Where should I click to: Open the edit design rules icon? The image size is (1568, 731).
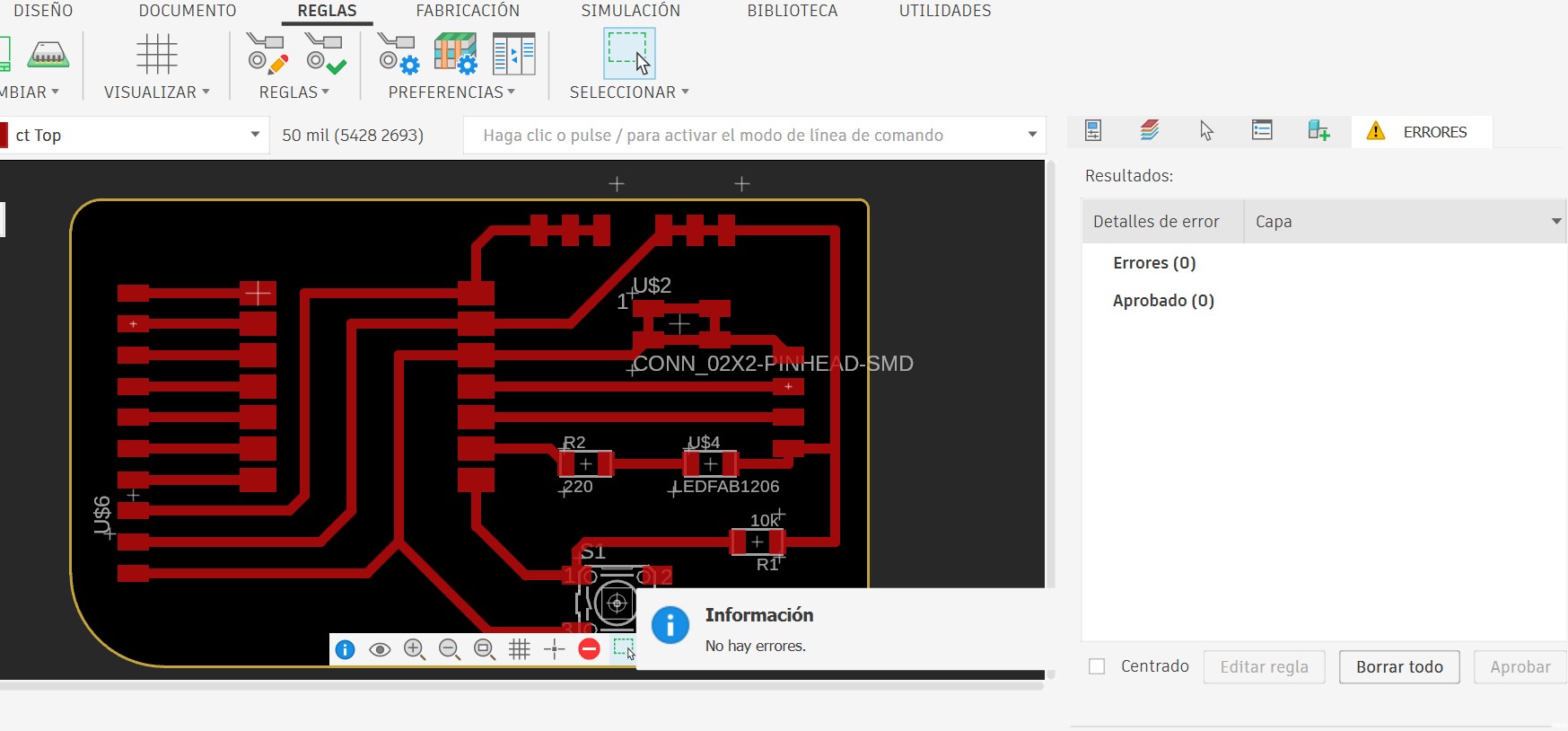tap(267, 54)
